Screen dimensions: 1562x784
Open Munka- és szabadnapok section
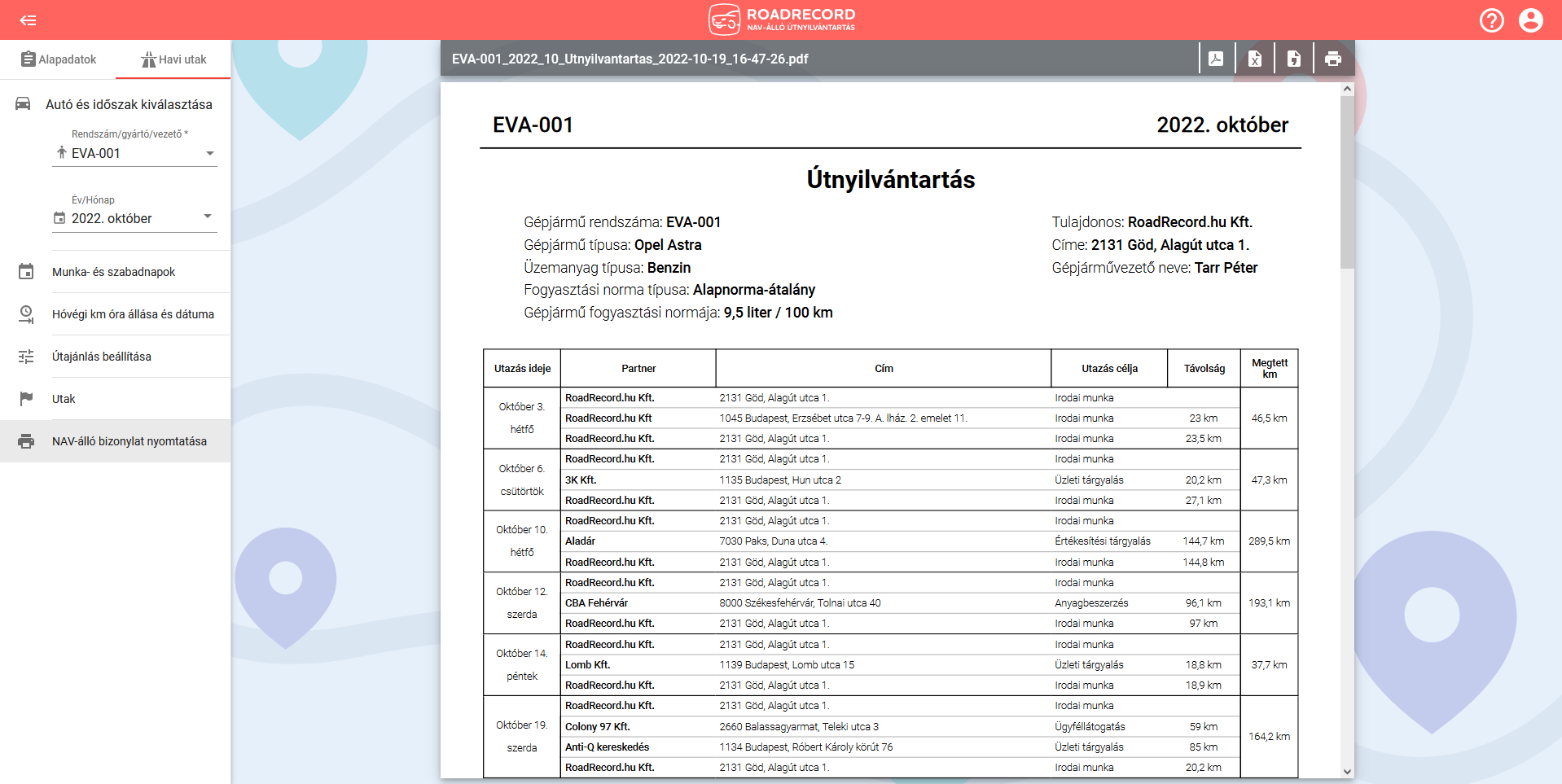click(116, 272)
